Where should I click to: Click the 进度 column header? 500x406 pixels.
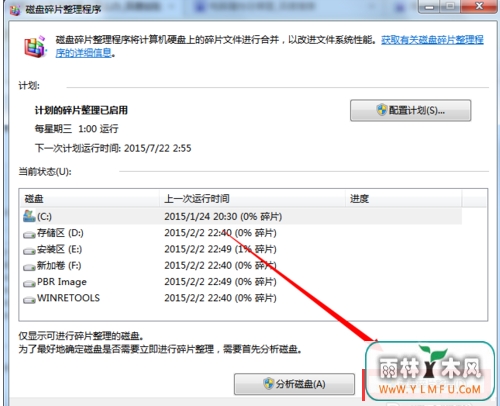point(403,199)
